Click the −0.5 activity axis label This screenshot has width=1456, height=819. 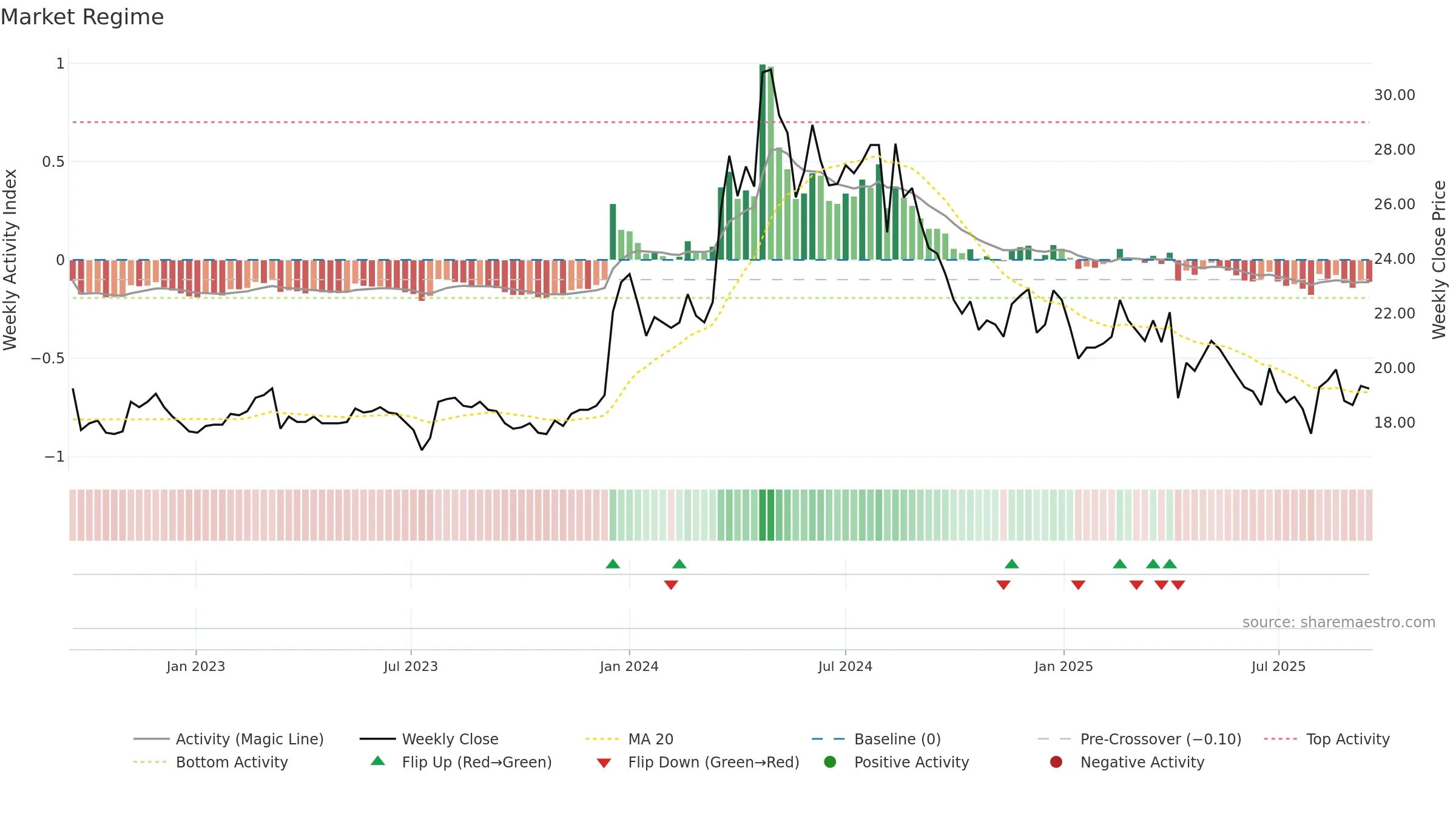[x=47, y=359]
